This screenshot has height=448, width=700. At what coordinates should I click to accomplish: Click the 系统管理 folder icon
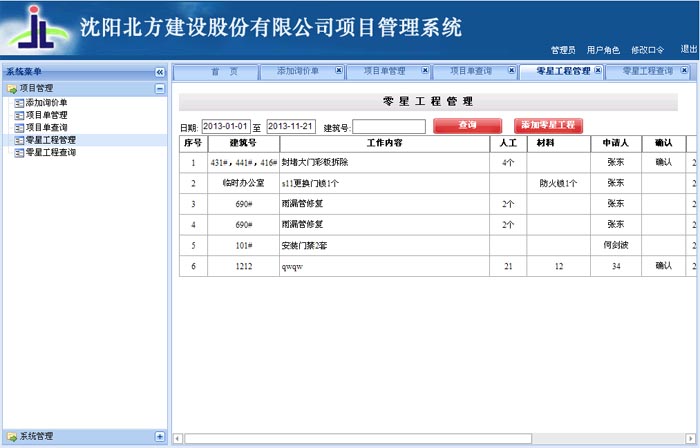pyautogui.click(x=12, y=437)
